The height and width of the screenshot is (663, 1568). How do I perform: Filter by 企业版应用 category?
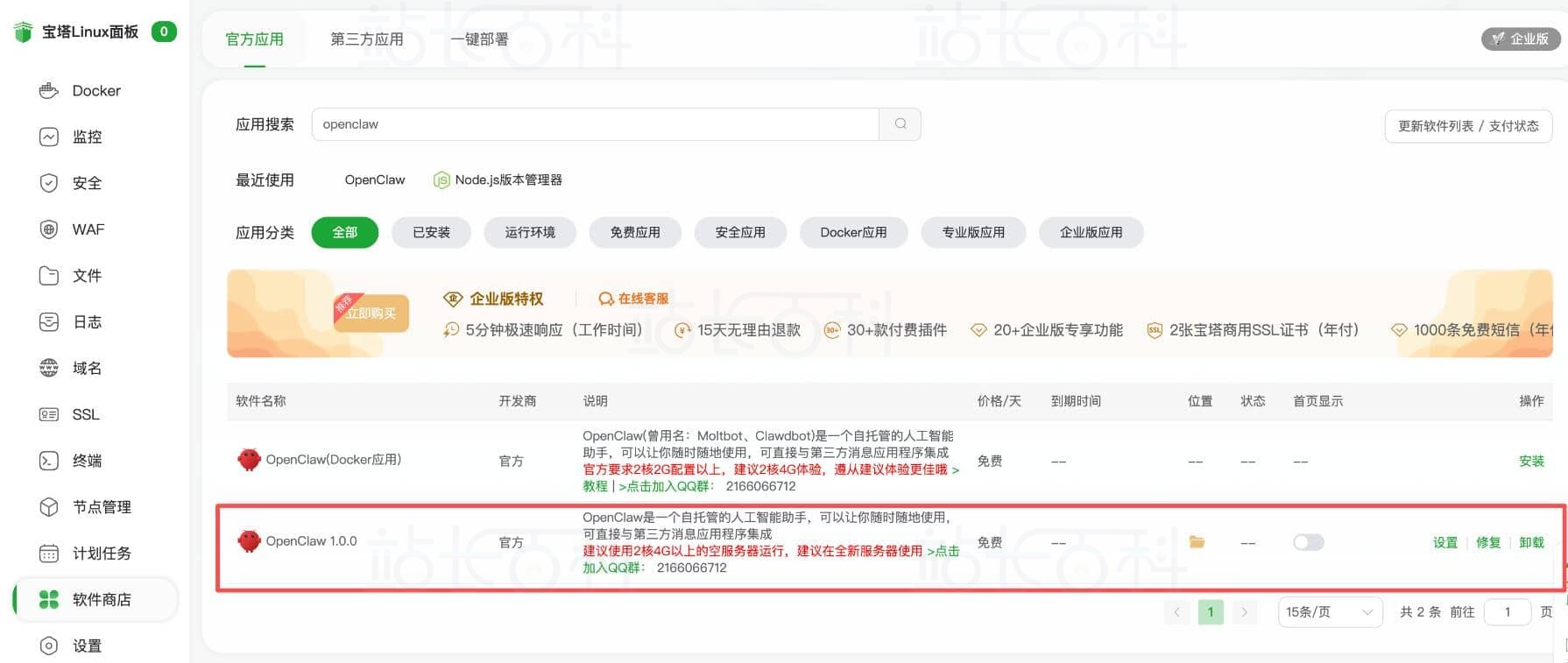1091,232
